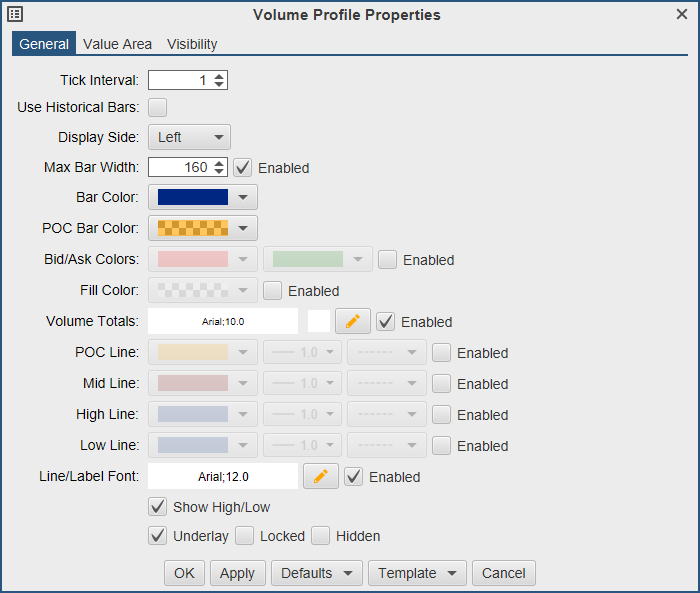The image size is (700, 593).
Task: Switch to the Visibility tab
Action: (192, 44)
